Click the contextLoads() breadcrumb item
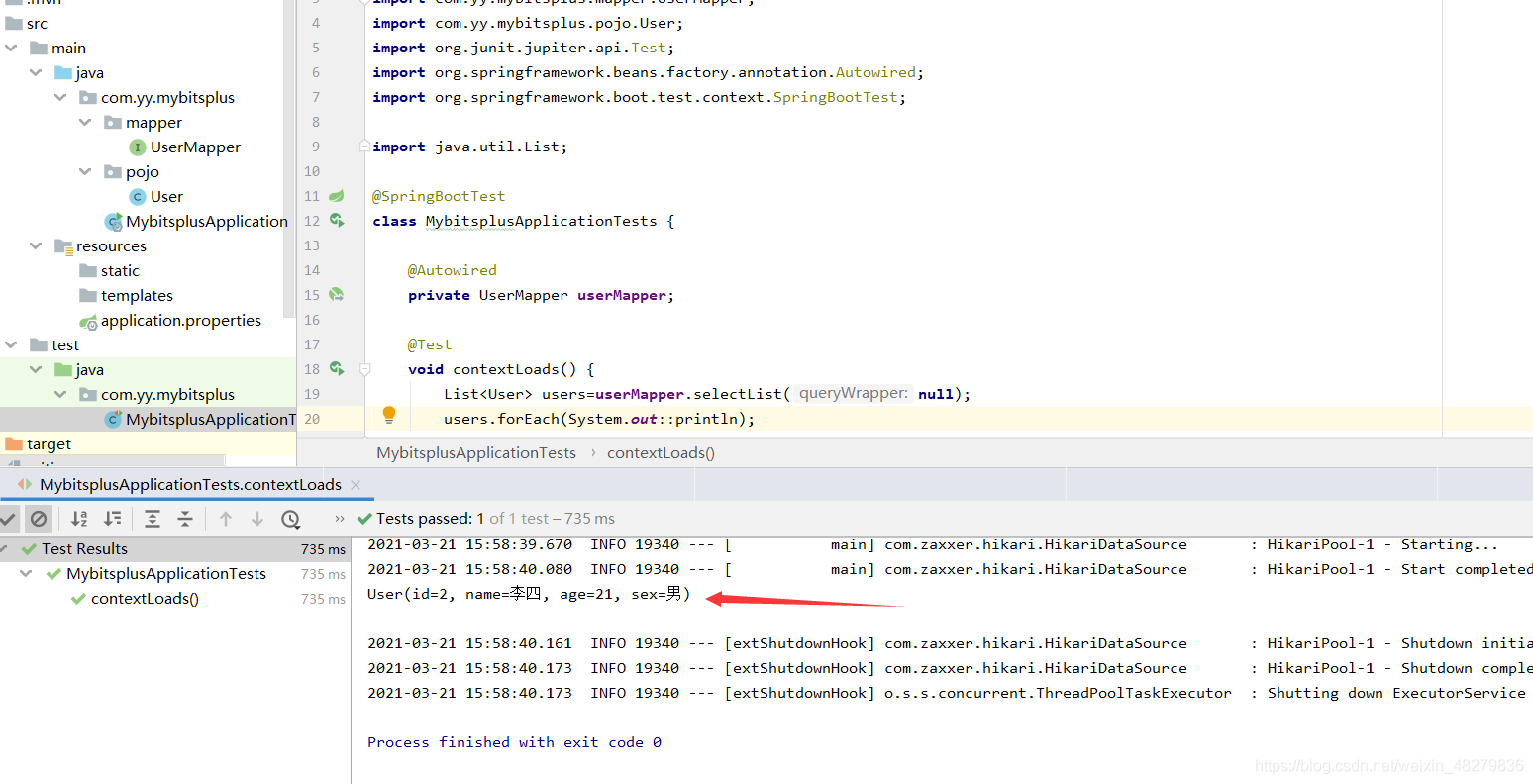The image size is (1533, 784). point(661,452)
